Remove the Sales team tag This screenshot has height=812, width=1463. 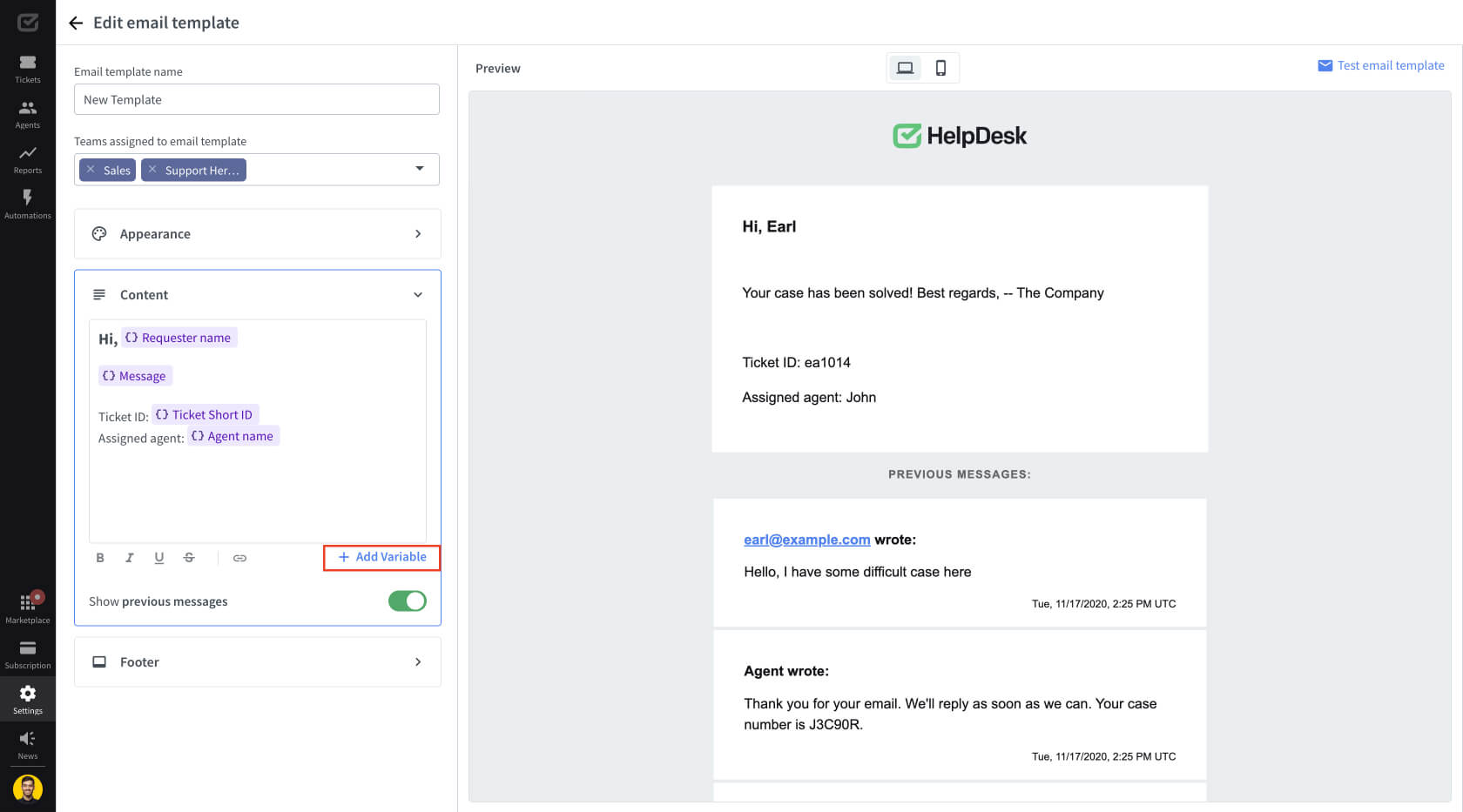[x=91, y=170]
